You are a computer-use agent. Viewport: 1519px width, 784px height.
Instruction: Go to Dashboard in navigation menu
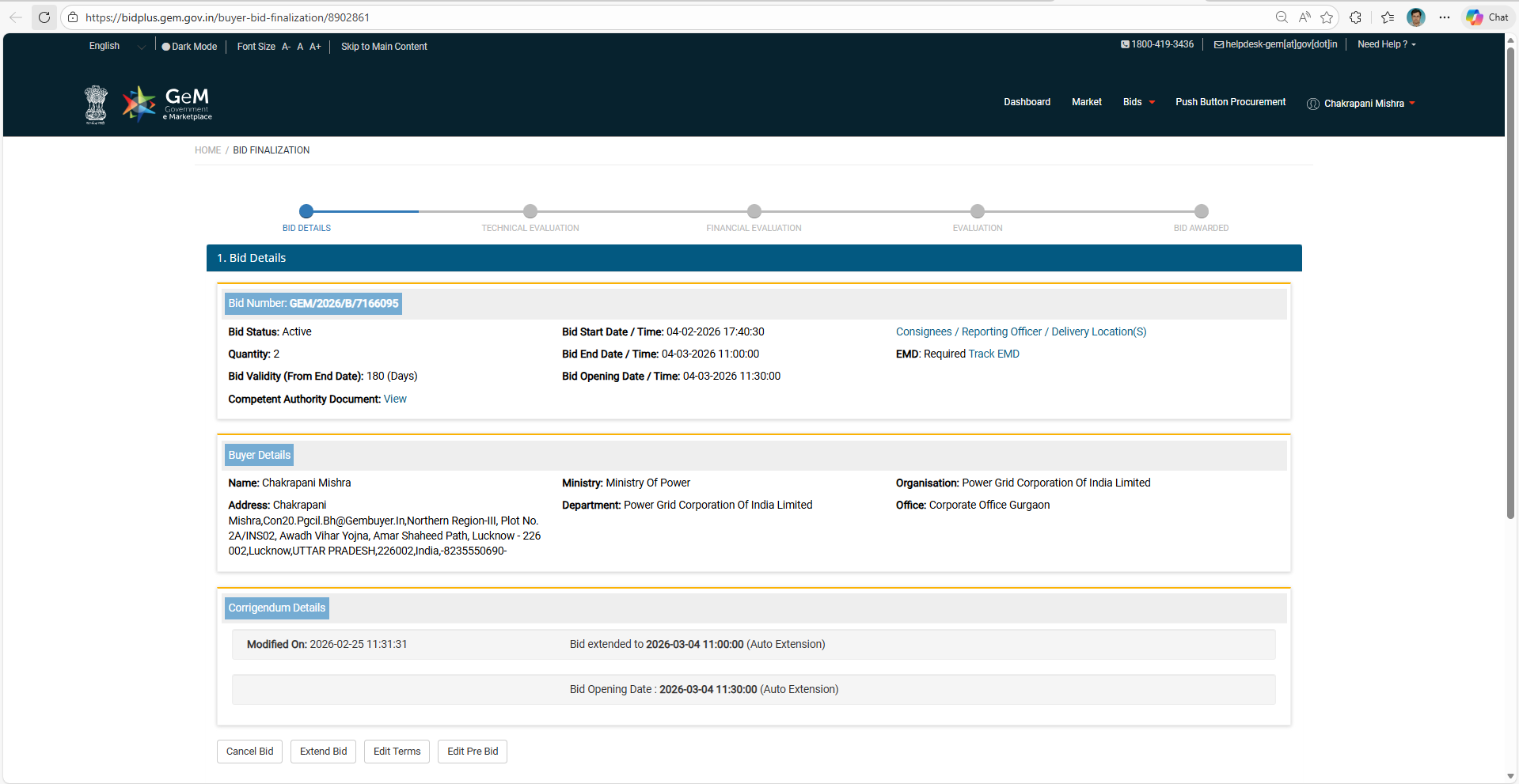[x=1027, y=102]
